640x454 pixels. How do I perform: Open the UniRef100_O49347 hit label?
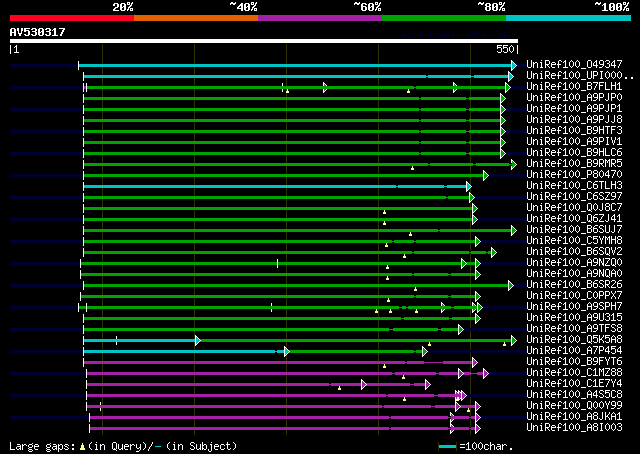tap(574, 64)
